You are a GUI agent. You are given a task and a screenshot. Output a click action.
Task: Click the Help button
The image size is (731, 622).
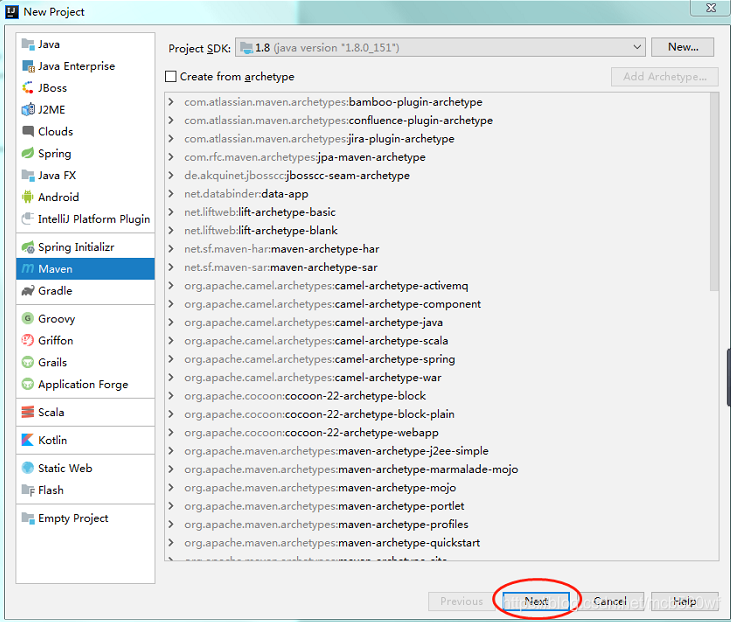coord(684,601)
